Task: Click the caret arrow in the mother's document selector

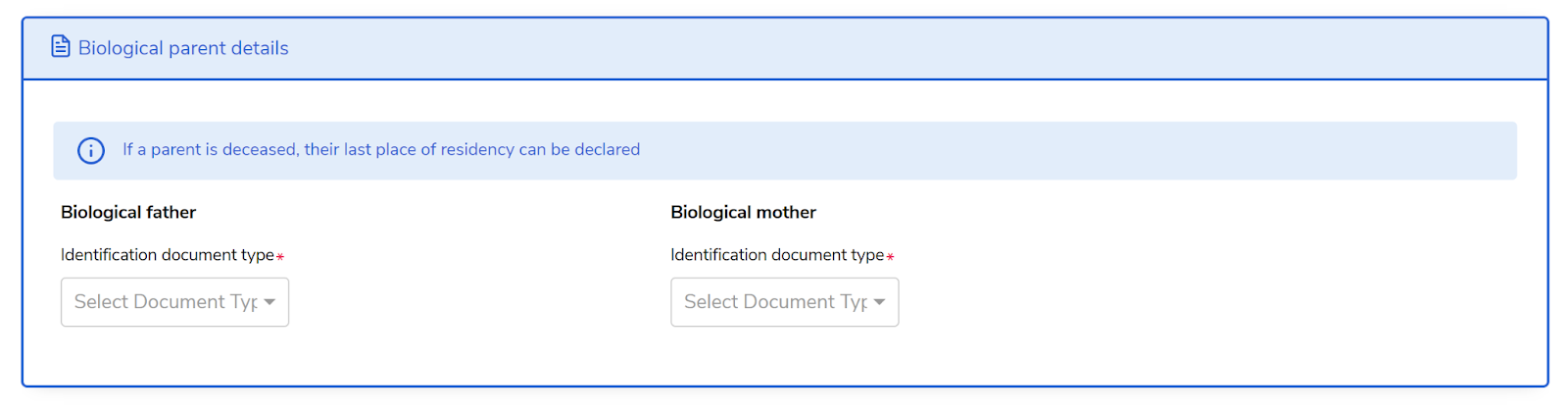Action: [879, 302]
